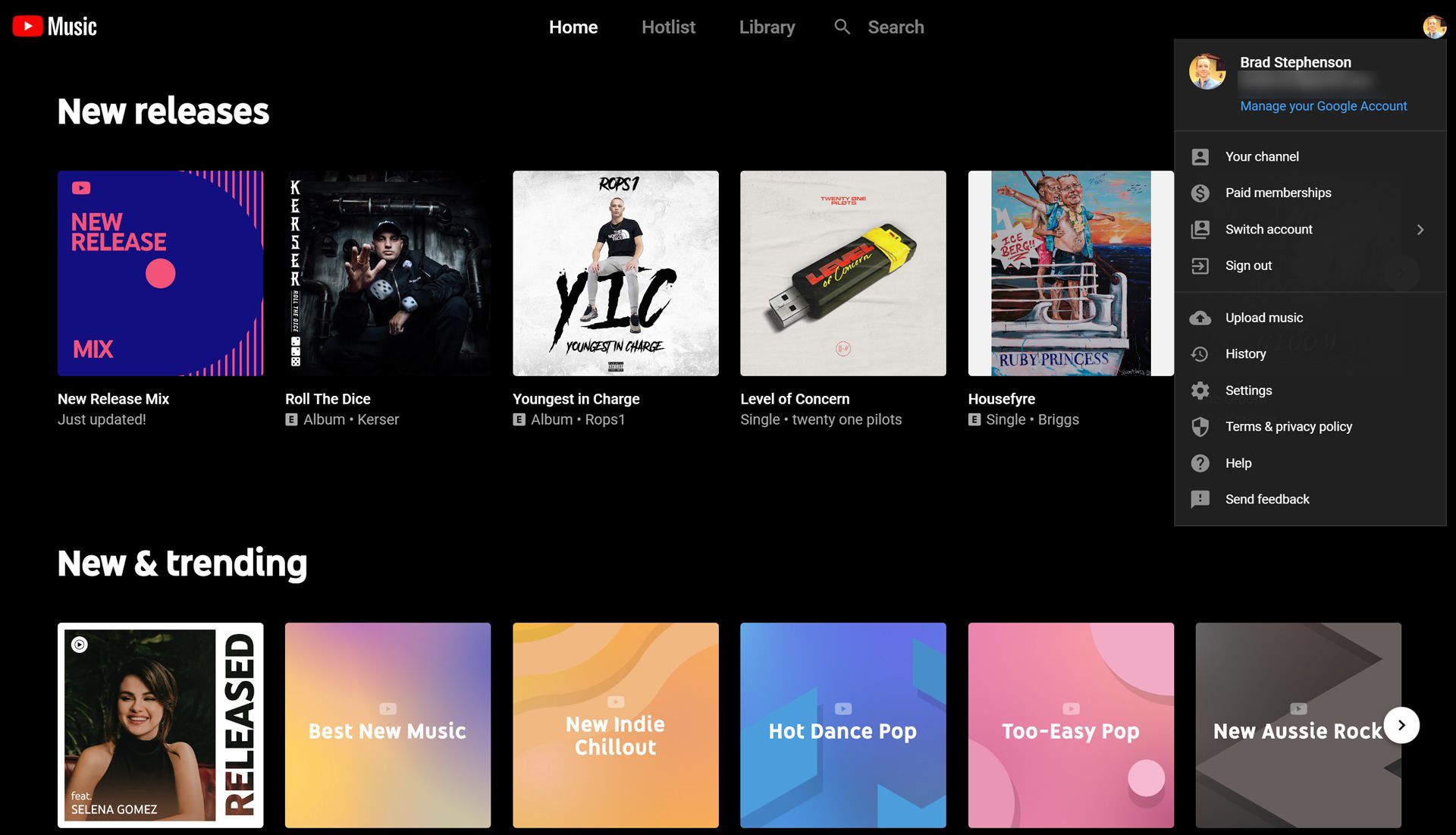Click the YouTube Music logo icon
Image resolution: width=1456 pixels, height=835 pixels.
27,27
